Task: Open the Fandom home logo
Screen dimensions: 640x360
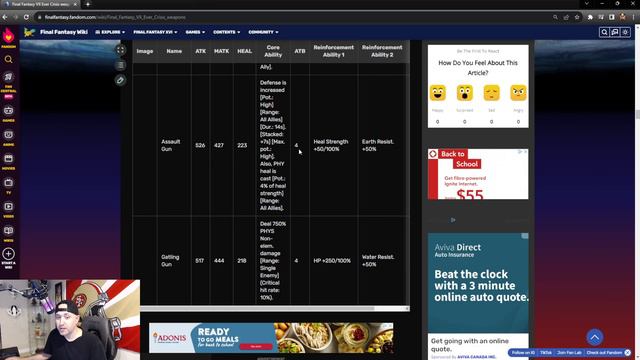Action: (x=9, y=37)
